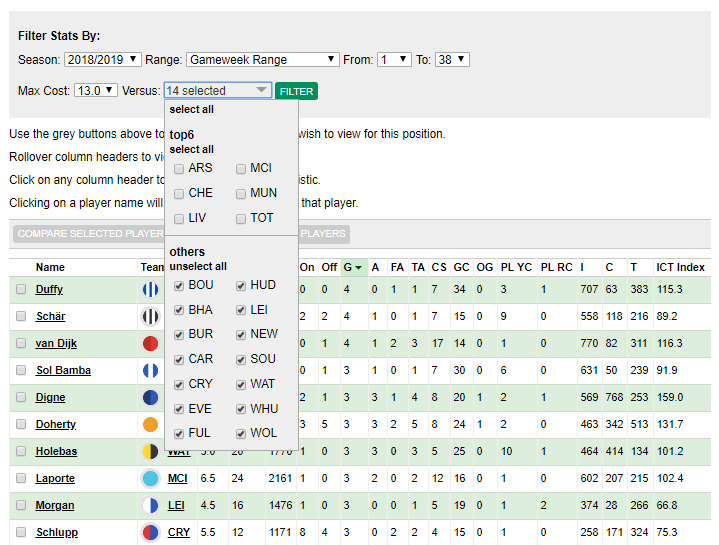Click 'select all' under top6 heading

click(192, 149)
